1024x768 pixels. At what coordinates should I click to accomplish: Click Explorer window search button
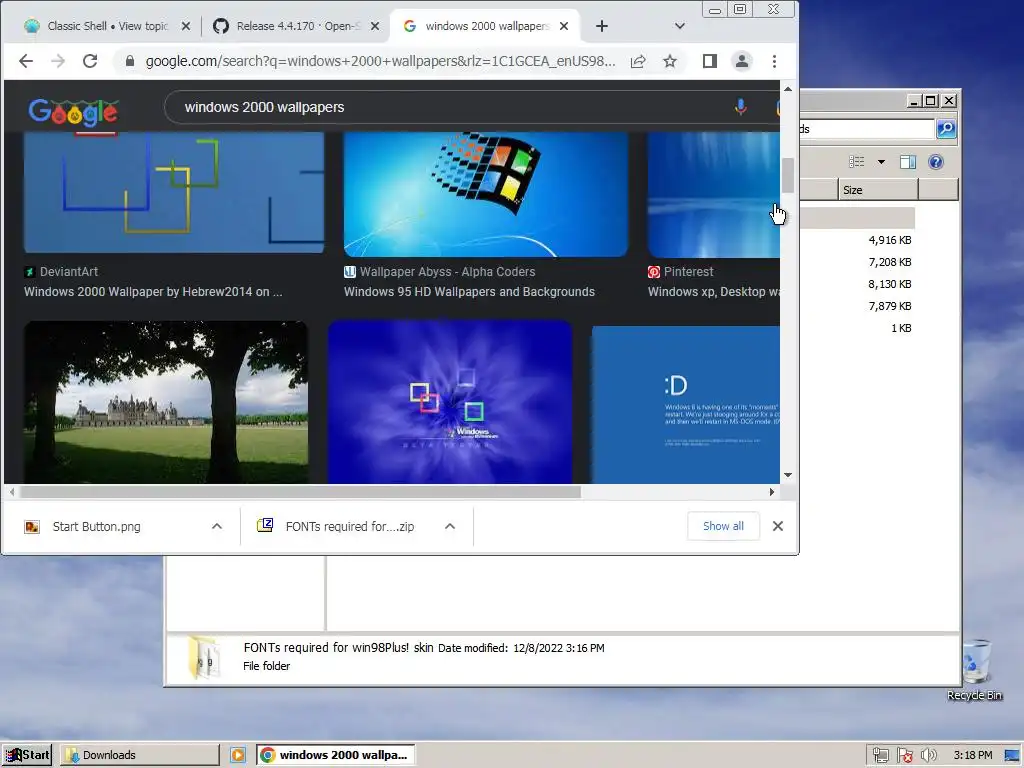[x=946, y=129]
